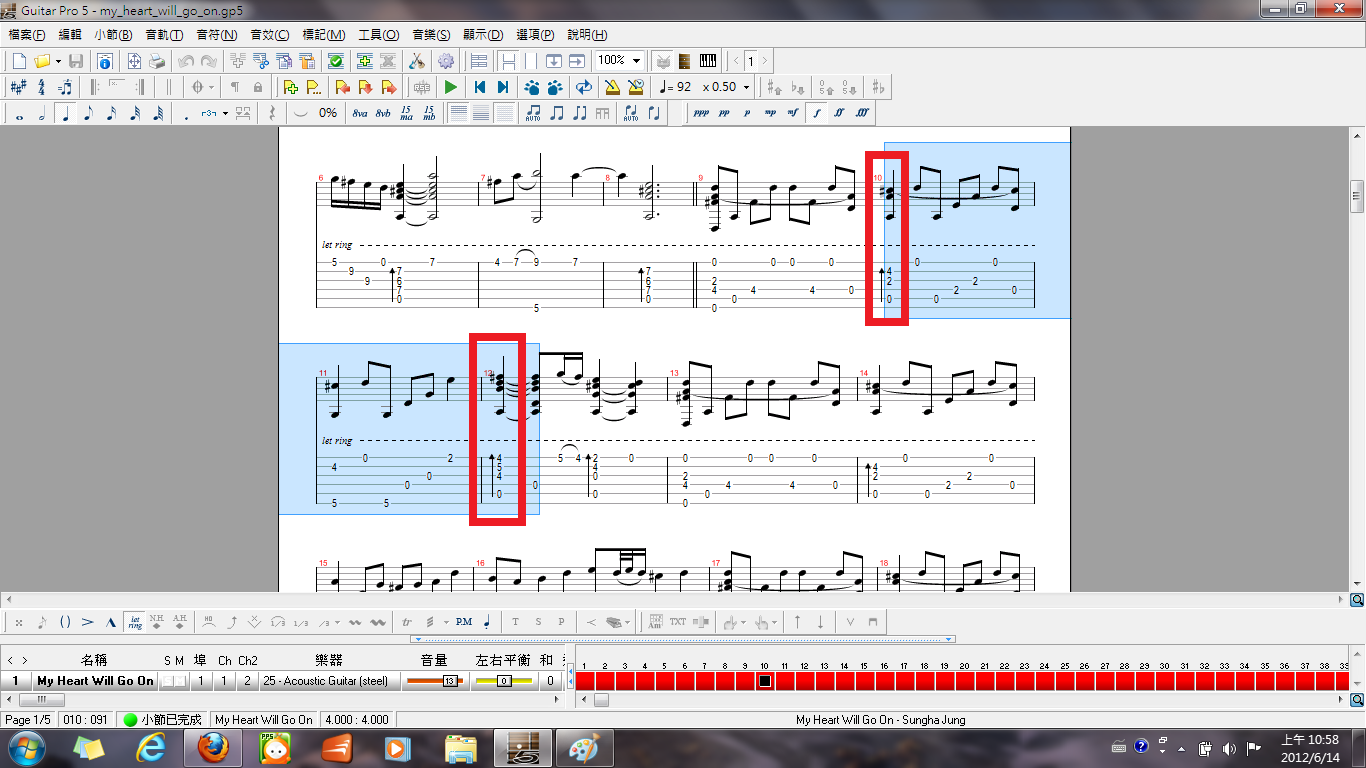This screenshot has height=768, width=1366.
Task: Toggle accent marker effect
Action: point(88,622)
